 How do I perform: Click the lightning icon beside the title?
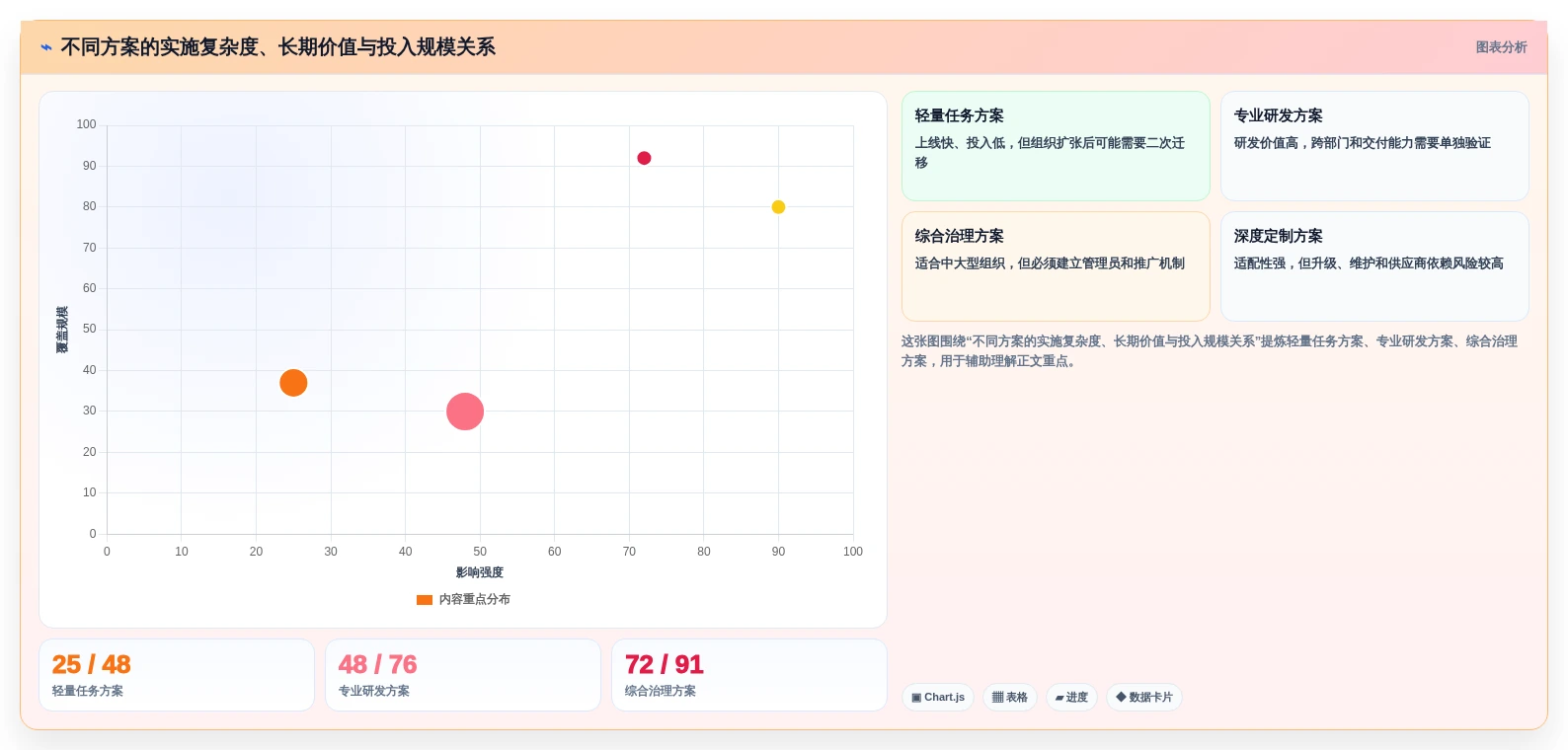46,47
